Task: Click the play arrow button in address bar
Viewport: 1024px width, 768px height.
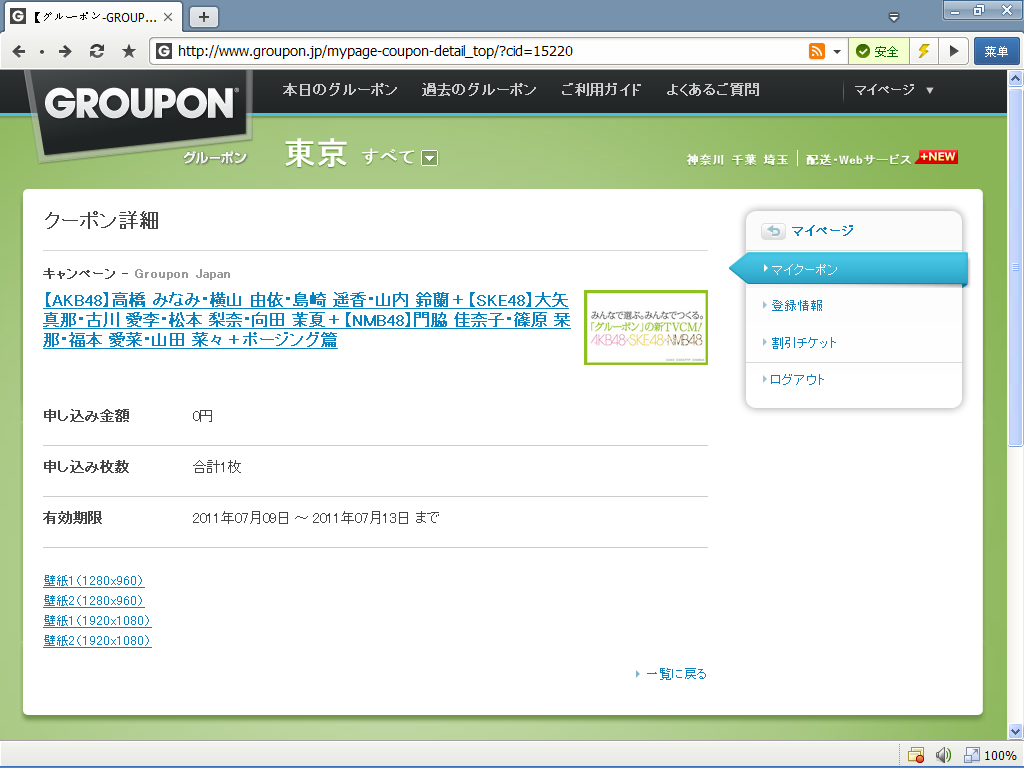Action: (x=953, y=51)
